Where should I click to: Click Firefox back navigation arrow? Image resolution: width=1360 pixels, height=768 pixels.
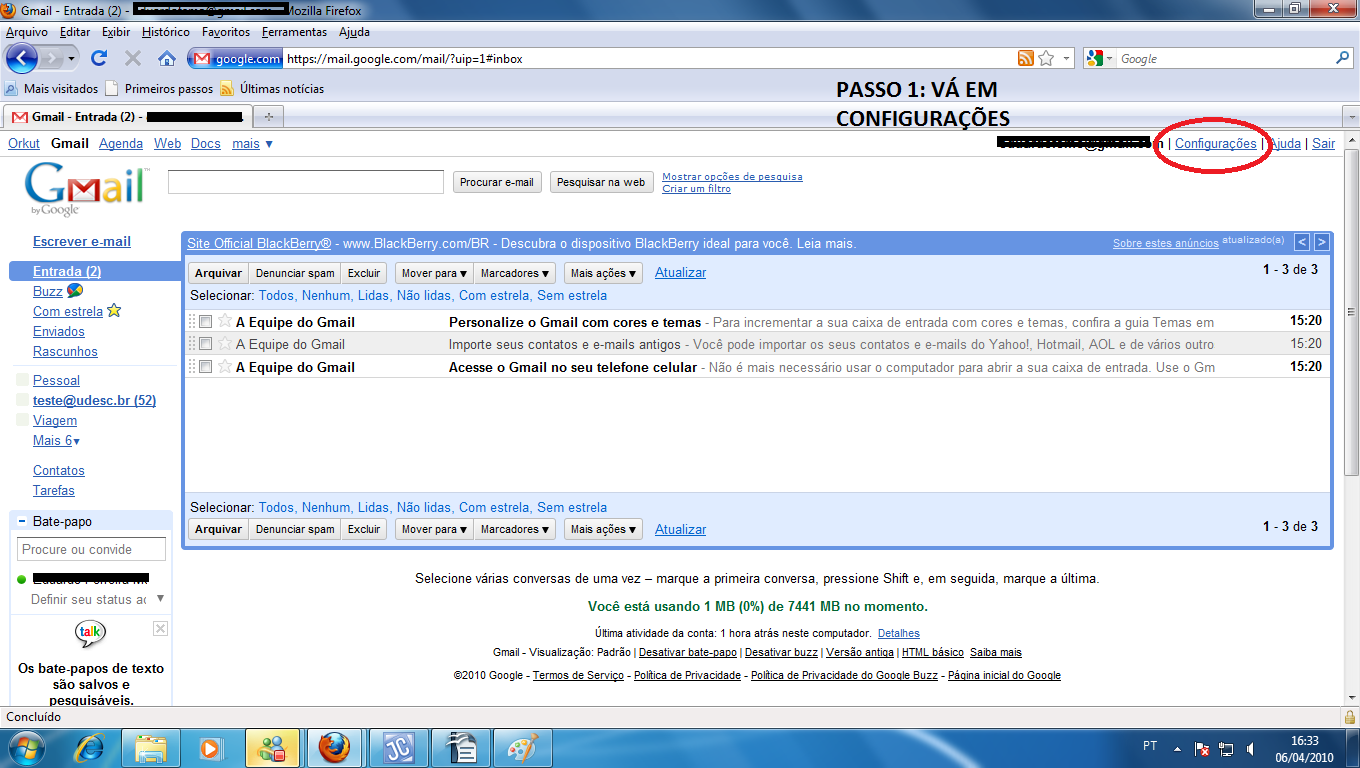coord(22,58)
